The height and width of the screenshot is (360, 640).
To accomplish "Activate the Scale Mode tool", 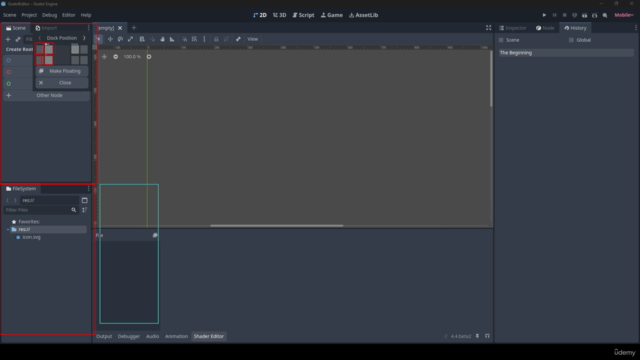I will [131, 39].
